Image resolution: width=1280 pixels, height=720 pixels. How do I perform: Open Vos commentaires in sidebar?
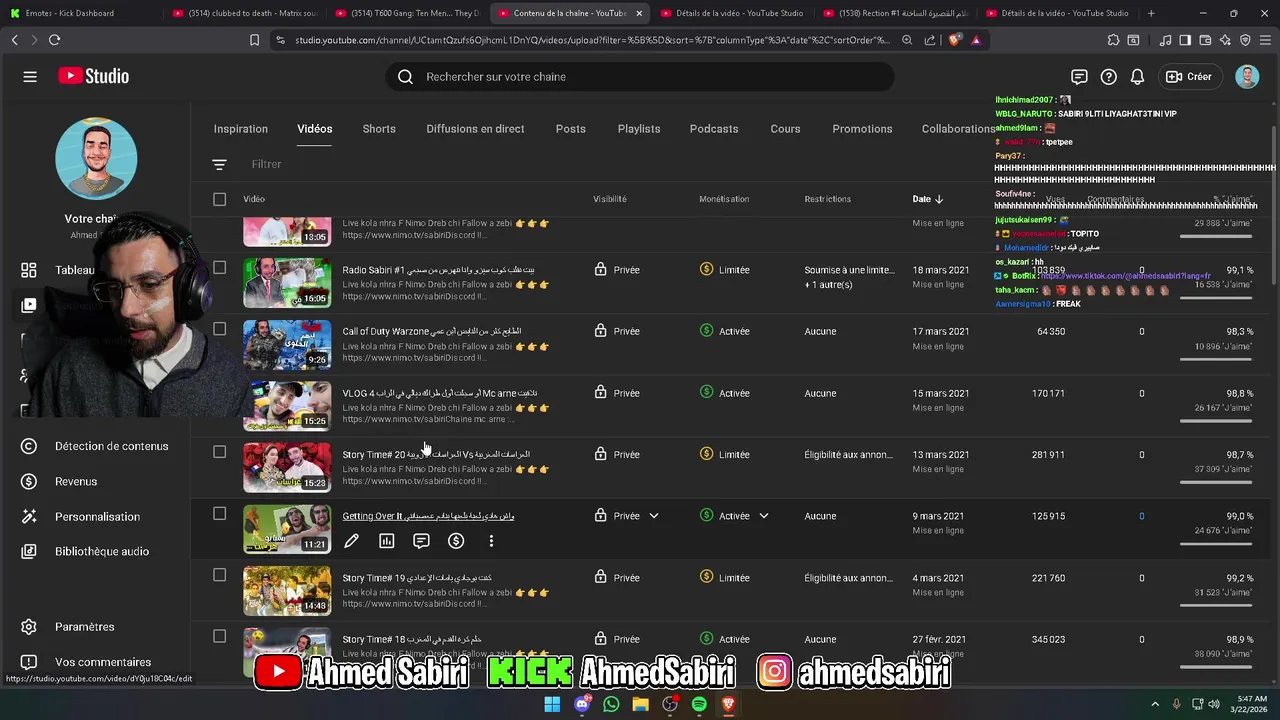click(103, 662)
